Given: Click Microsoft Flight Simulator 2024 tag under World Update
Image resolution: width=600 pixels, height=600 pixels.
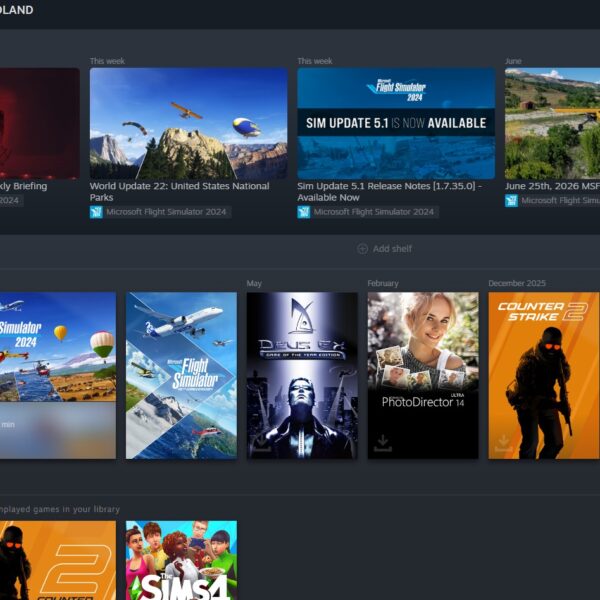Looking at the screenshot, I should [x=166, y=212].
